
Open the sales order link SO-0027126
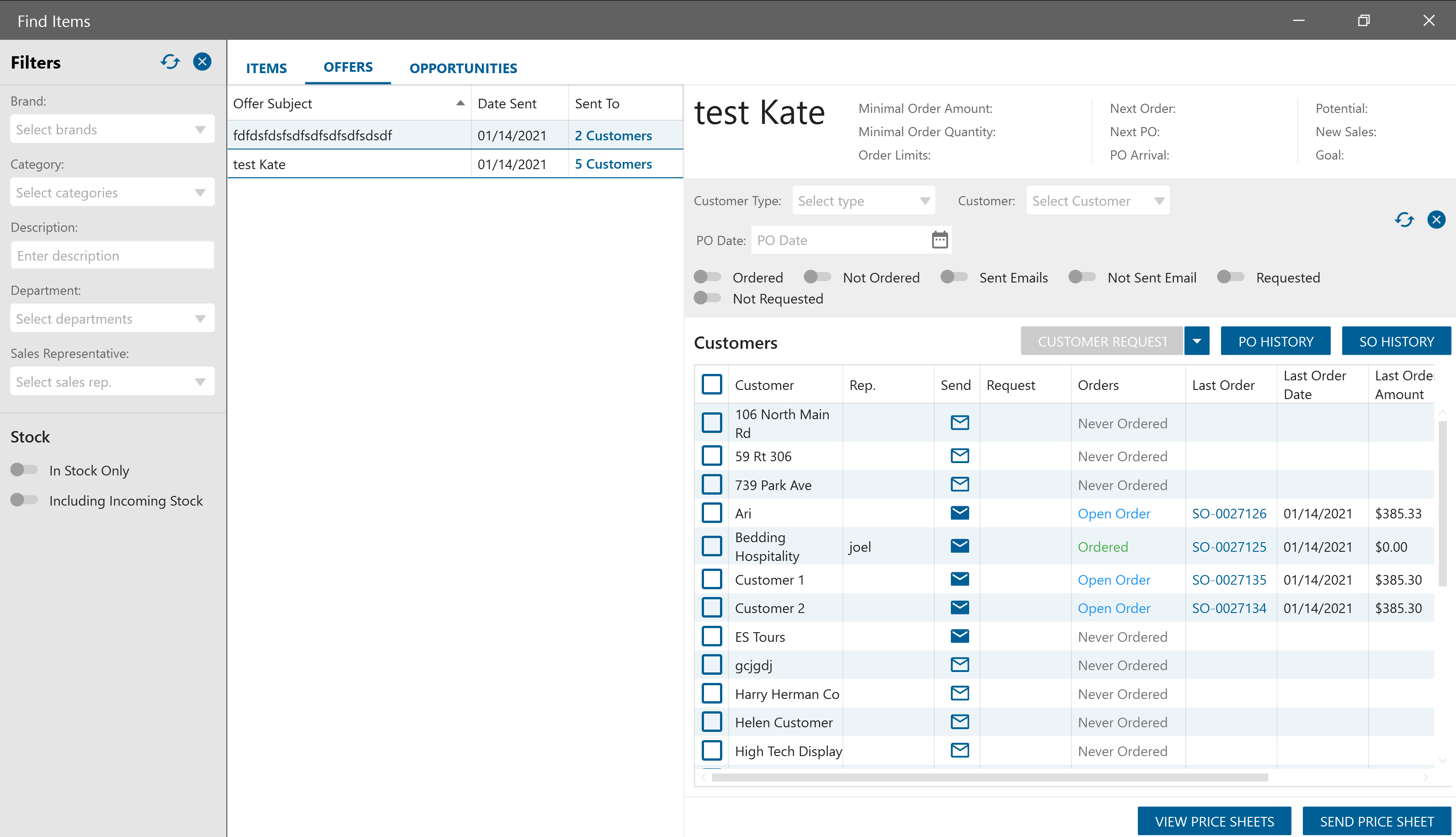pos(1228,513)
